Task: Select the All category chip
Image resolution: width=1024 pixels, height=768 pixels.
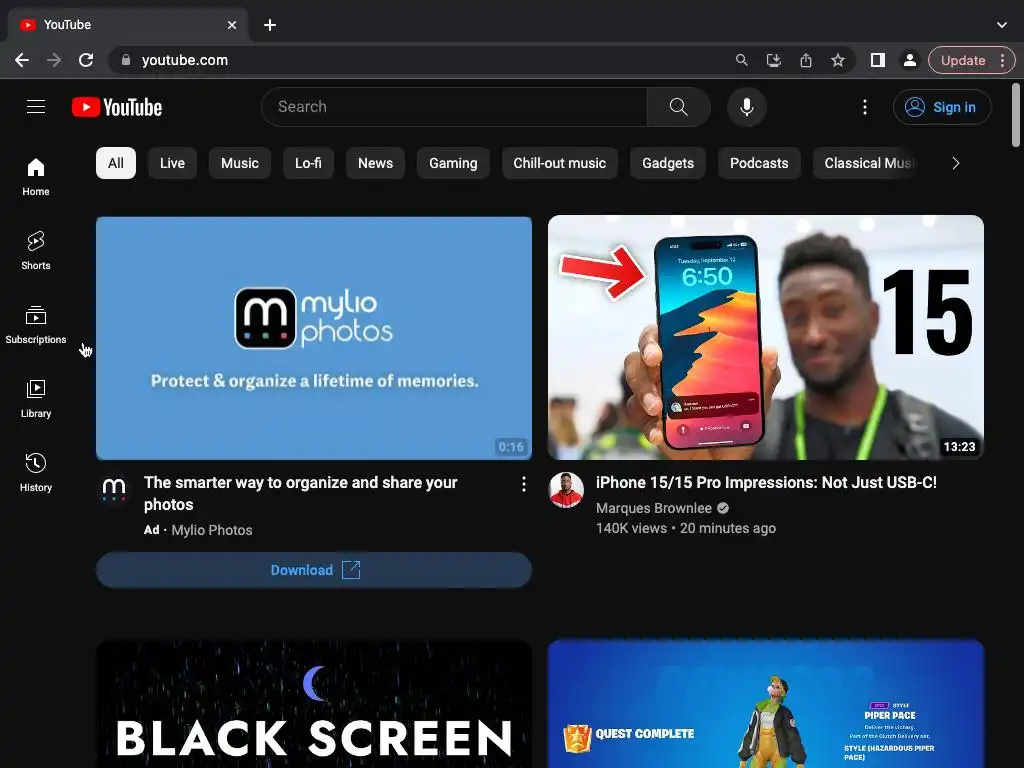Action: (116, 163)
